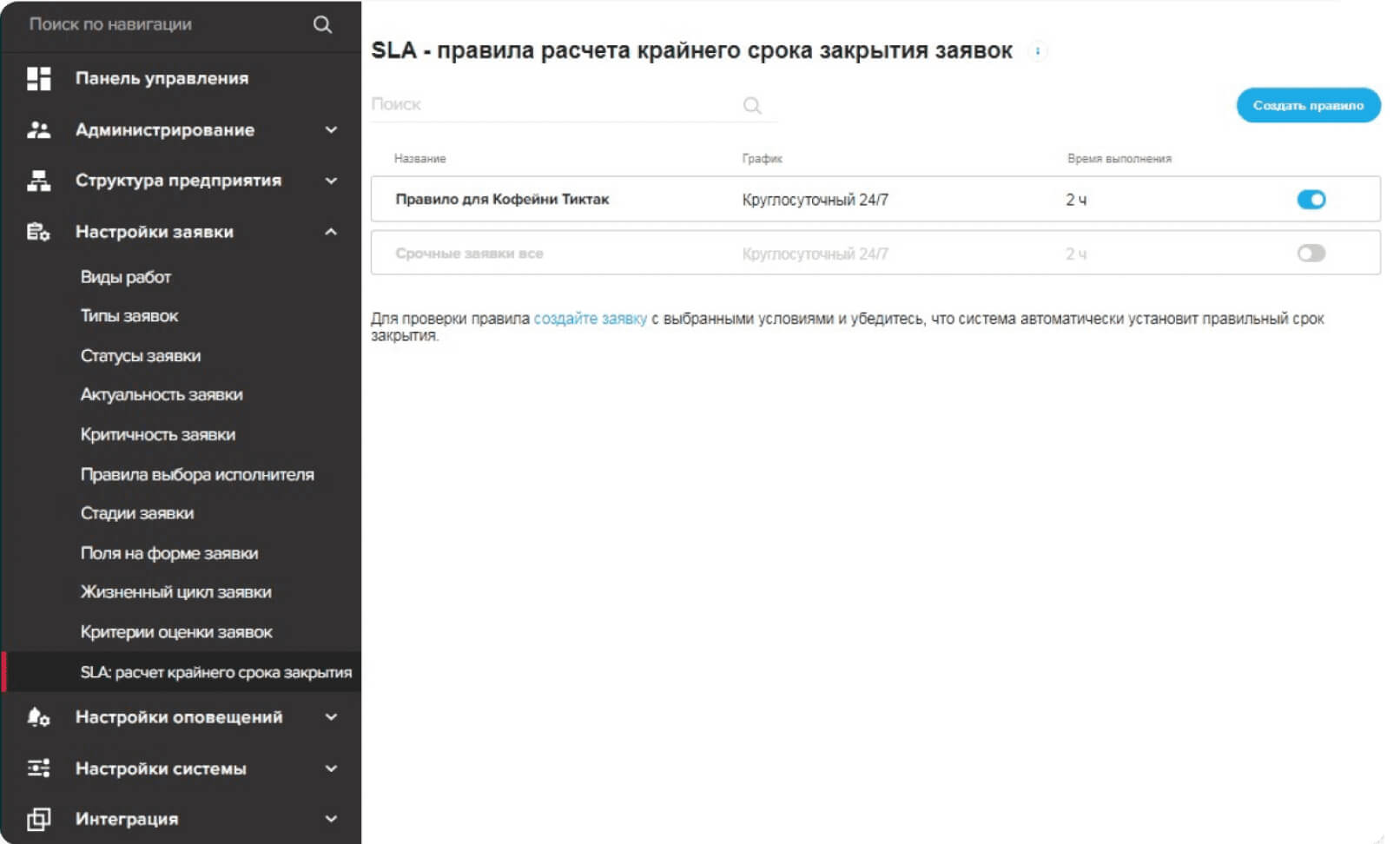Click the Панель управления dashboard icon
Viewport: 1400px width, 844px height.
[38, 78]
